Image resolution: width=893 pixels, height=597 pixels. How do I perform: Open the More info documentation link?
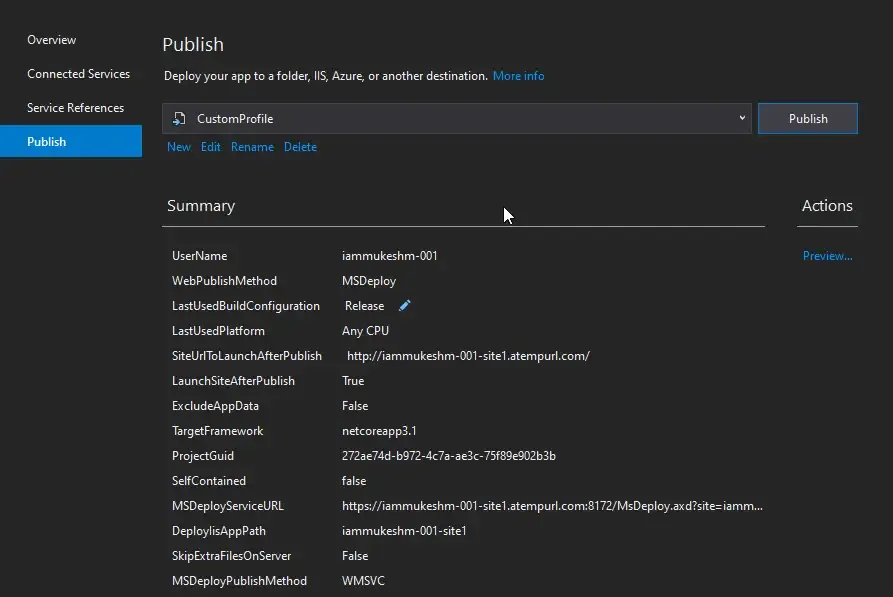click(518, 75)
